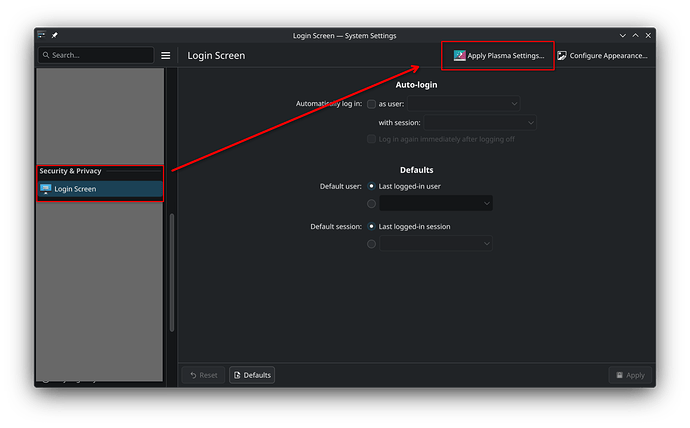Select Last logged-in session radio button
The width and height of the screenshot is (690, 428).
(371, 227)
